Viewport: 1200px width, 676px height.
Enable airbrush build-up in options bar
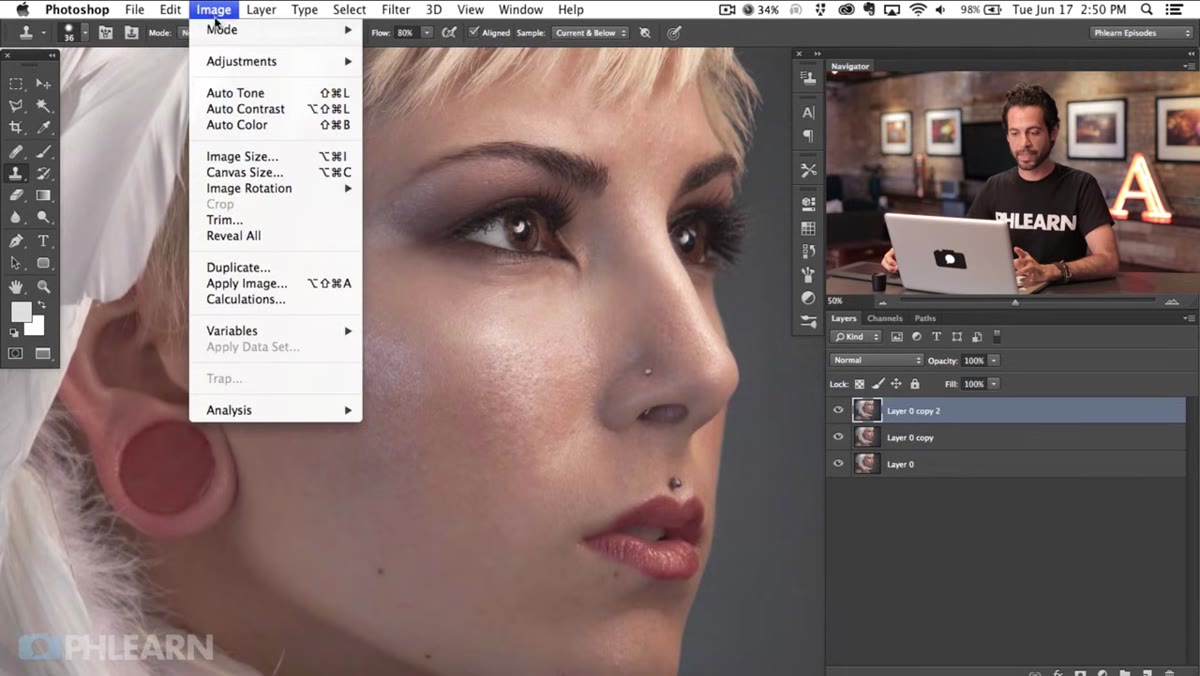point(449,33)
